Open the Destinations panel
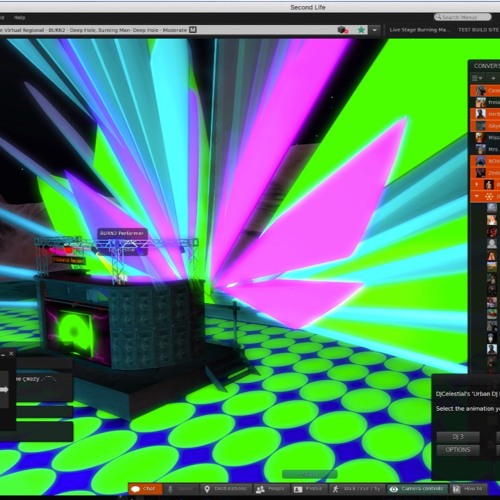Image resolution: width=500 pixels, height=500 pixels. [226, 489]
